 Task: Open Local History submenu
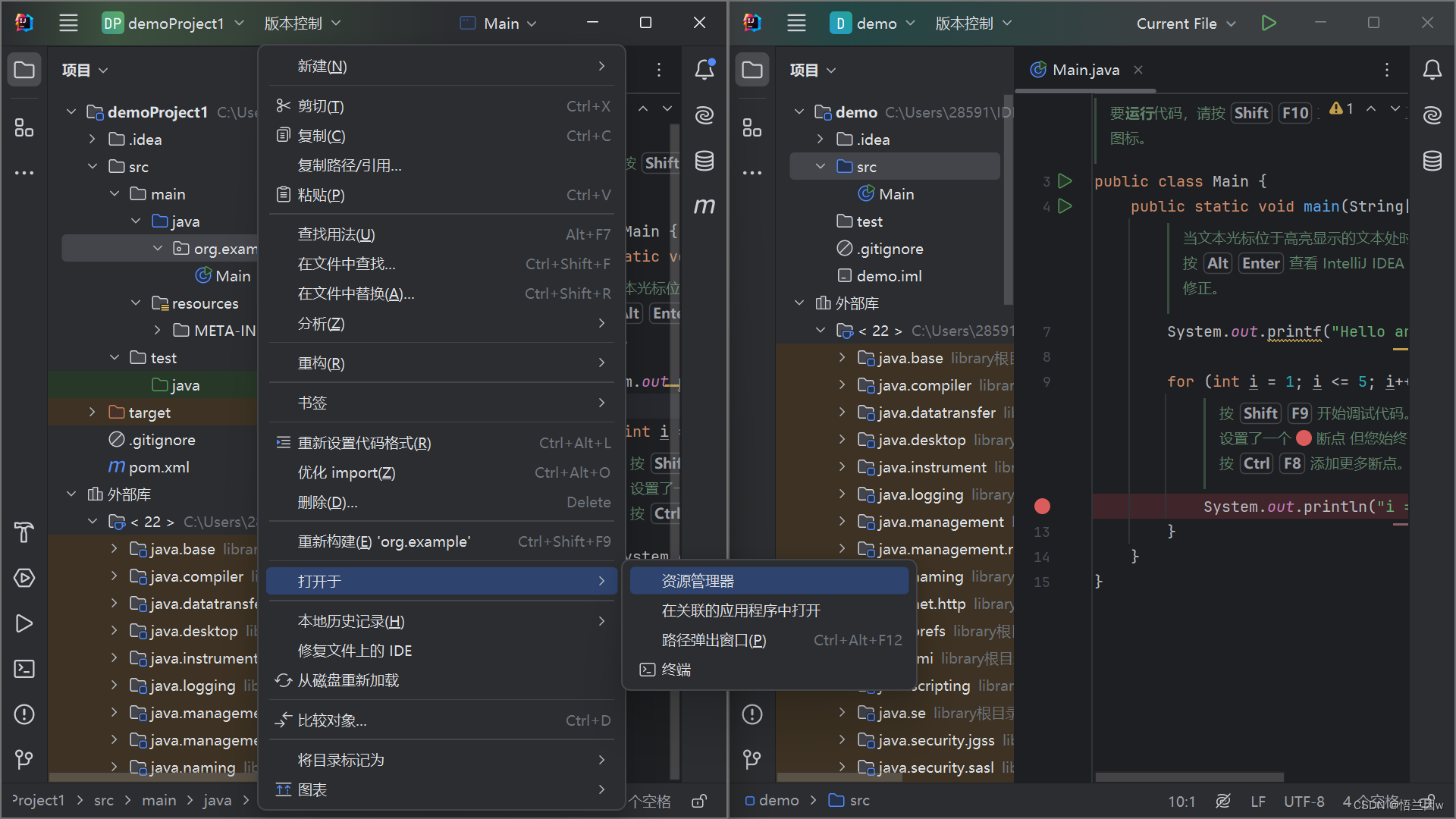point(442,621)
